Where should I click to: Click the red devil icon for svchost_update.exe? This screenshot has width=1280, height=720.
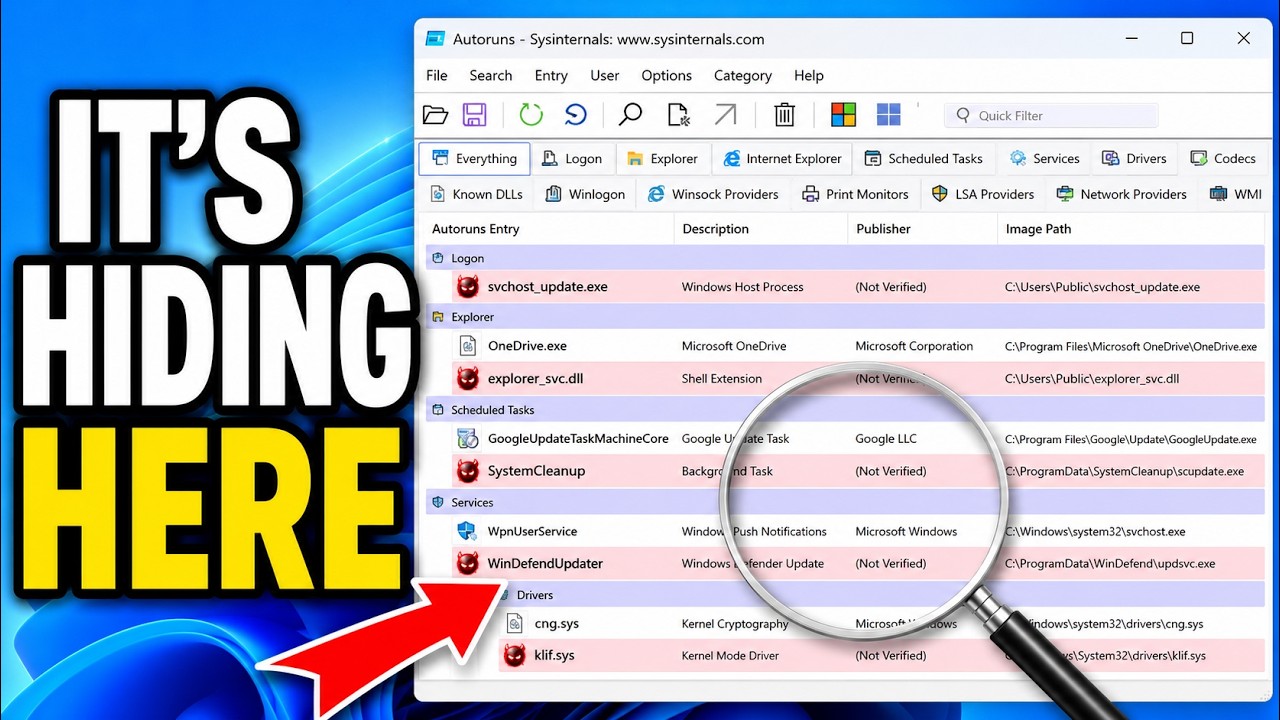point(467,287)
